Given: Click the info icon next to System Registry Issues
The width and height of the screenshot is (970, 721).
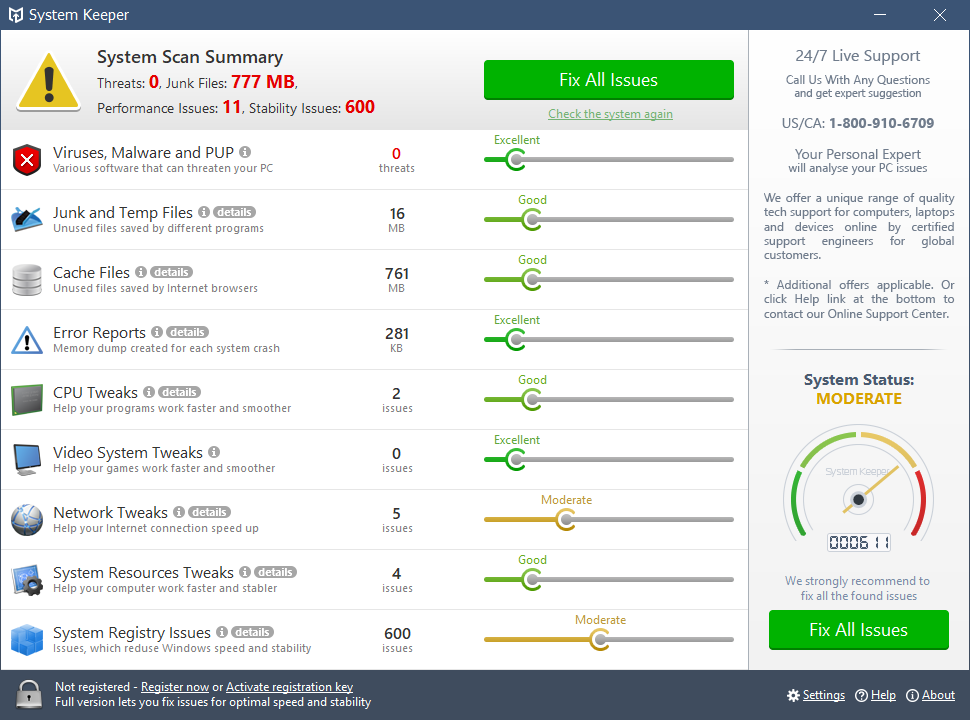Looking at the screenshot, I should [222, 632].
